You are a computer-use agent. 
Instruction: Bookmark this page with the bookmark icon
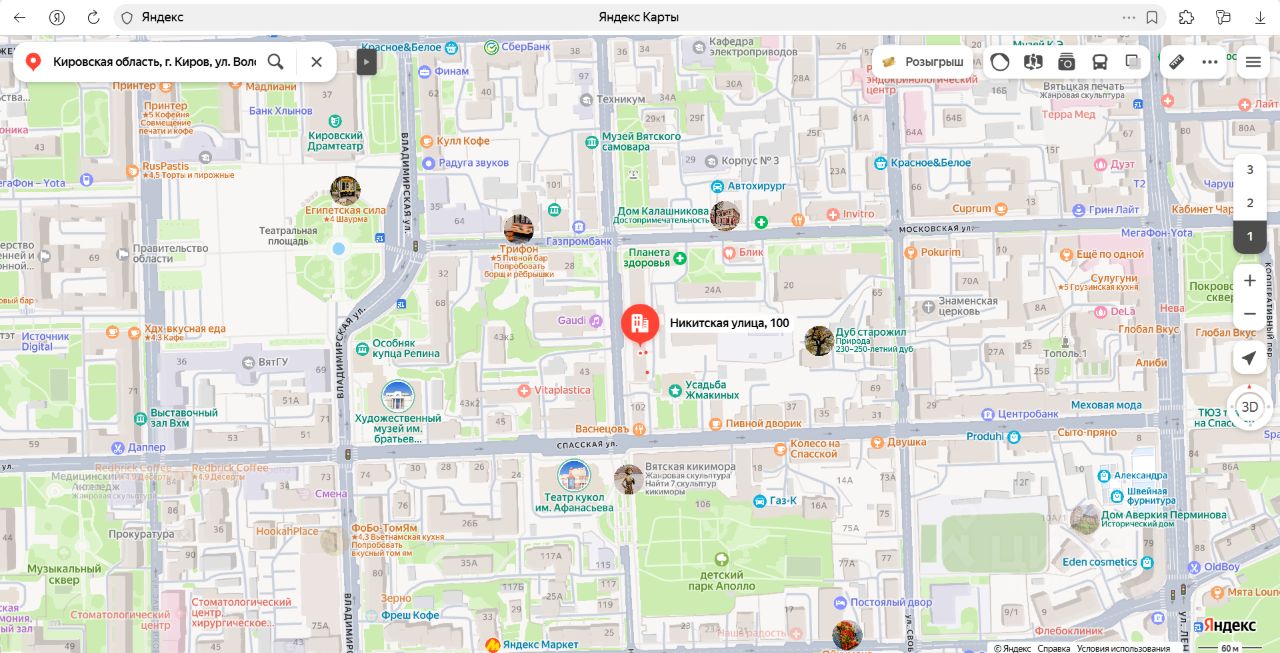click(x=1152, y=17)
